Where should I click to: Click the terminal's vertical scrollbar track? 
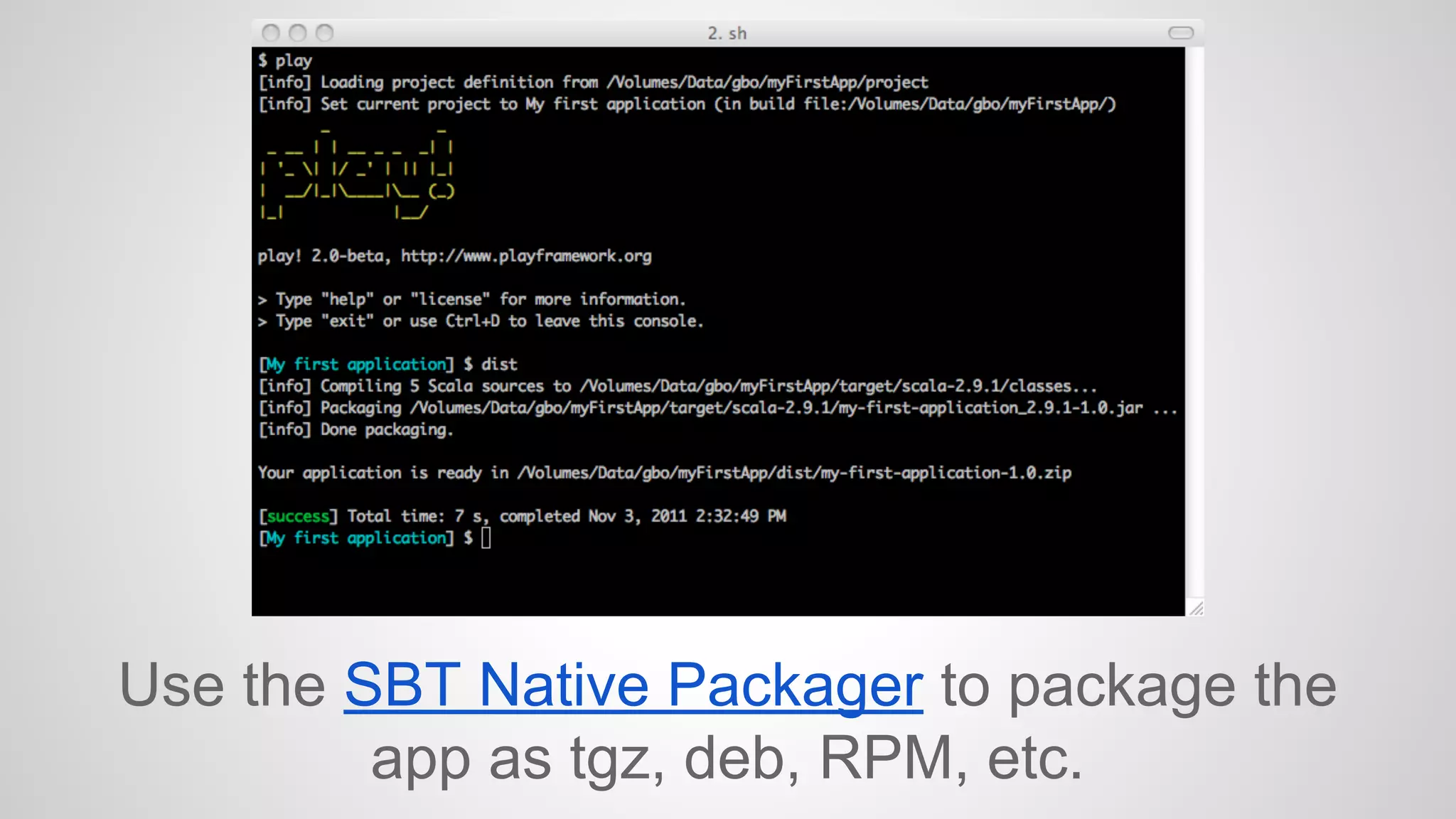coord(1194,320)
